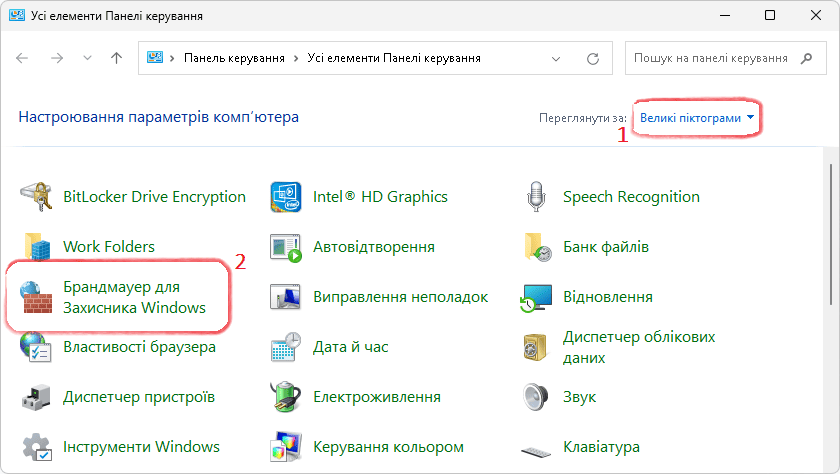The width and height of the screenshot is (840, 474).
Task: Open the Автовідтворення link
Action: pyautogui.click(x=373, y=247)
